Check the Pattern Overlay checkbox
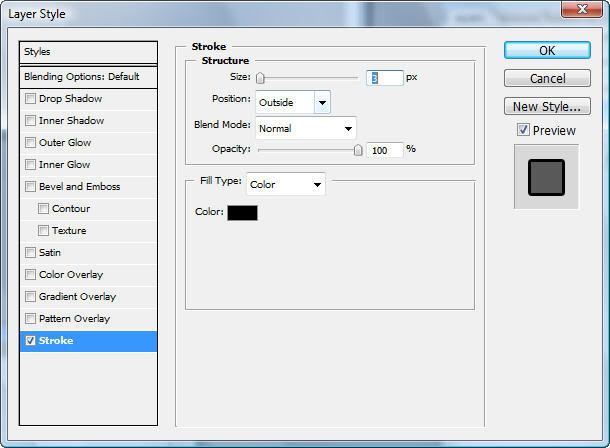610x448 pixels. click(x=30, y=318)
